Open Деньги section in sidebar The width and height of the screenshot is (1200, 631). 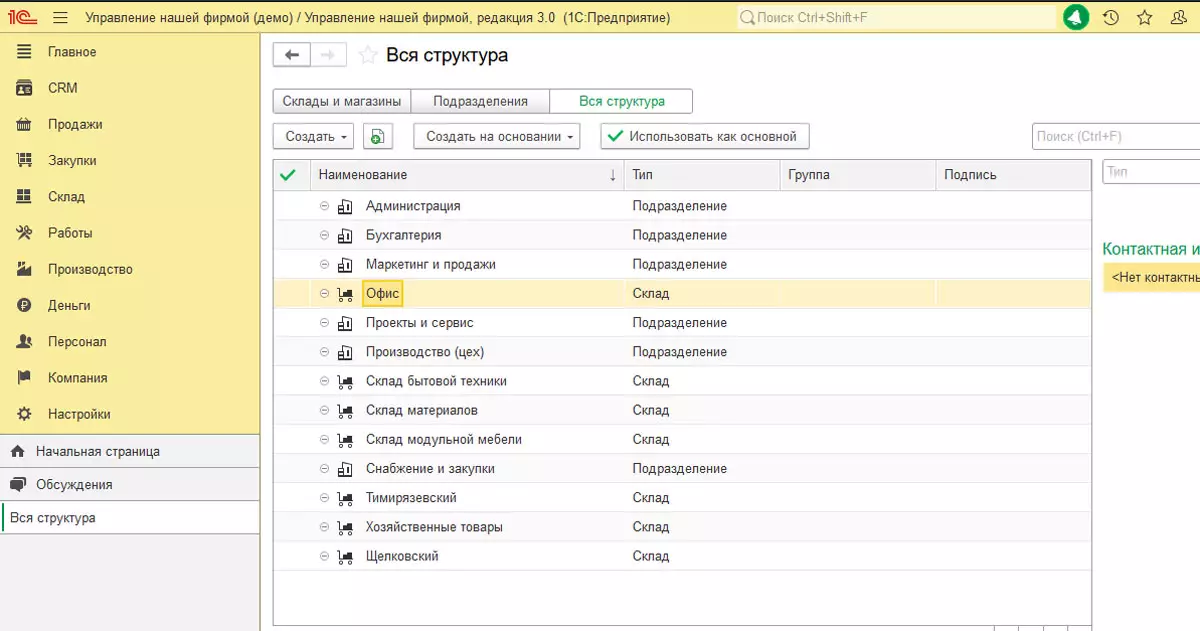point(69,305)
